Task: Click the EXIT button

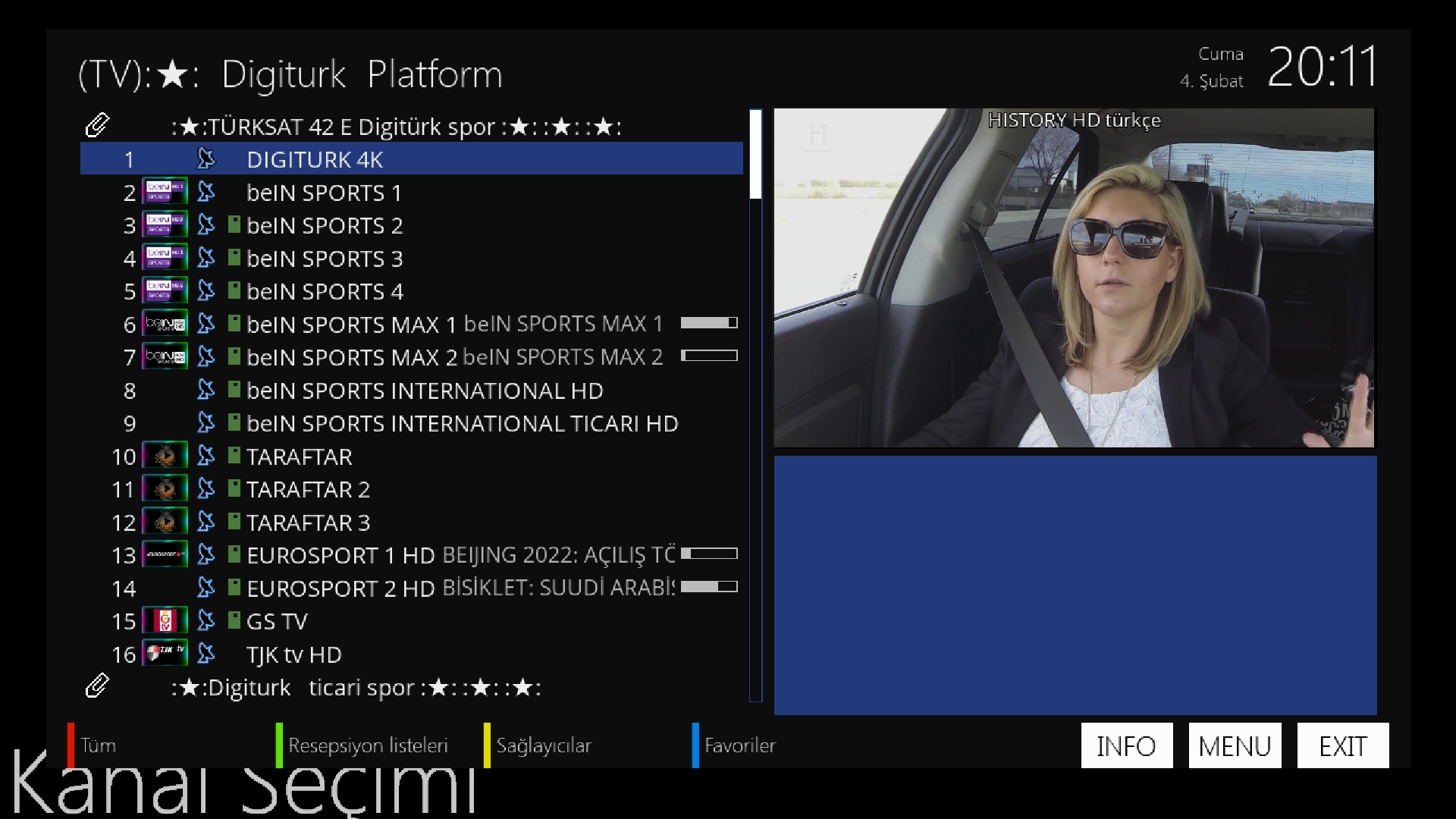Action: coord(1343,745)
